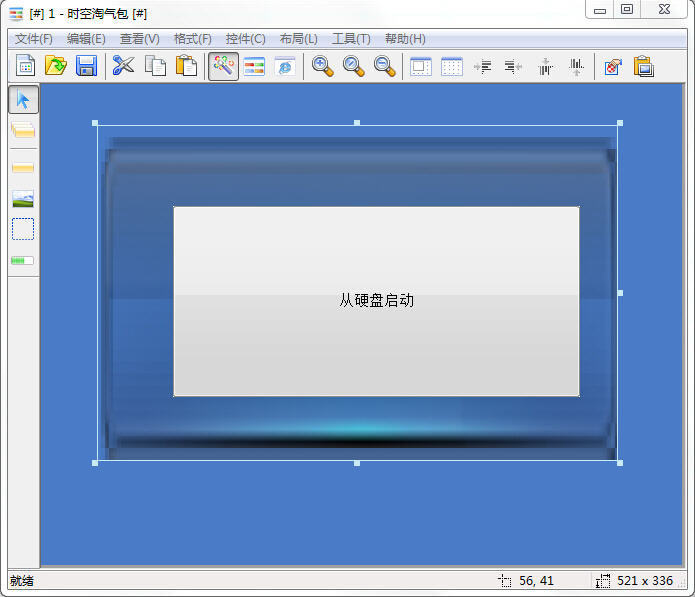
Task: Select the green progress bar tool
Action: click(x=23, y=260)
